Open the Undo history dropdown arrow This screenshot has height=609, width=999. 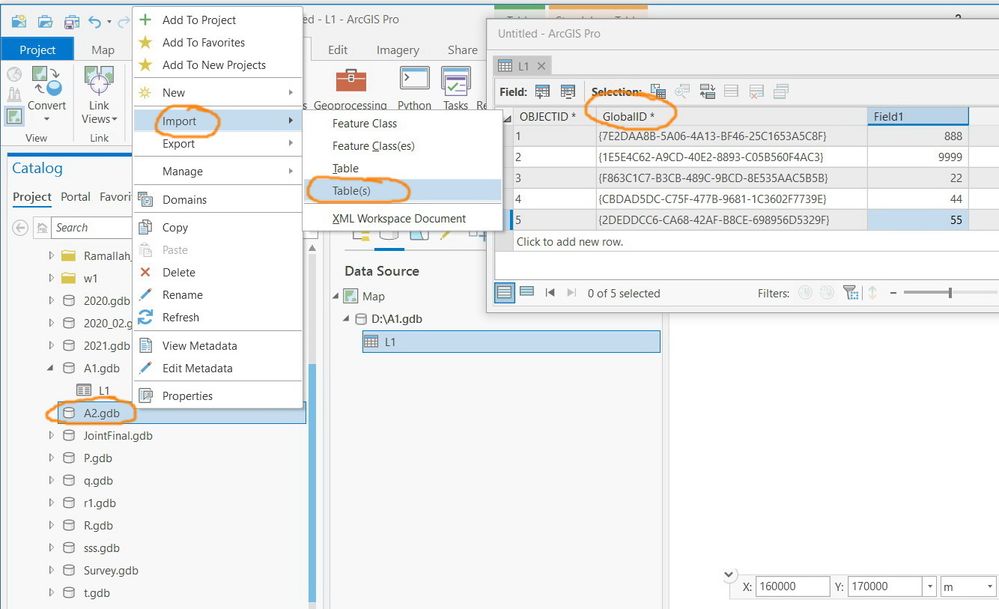click(109, 22)
